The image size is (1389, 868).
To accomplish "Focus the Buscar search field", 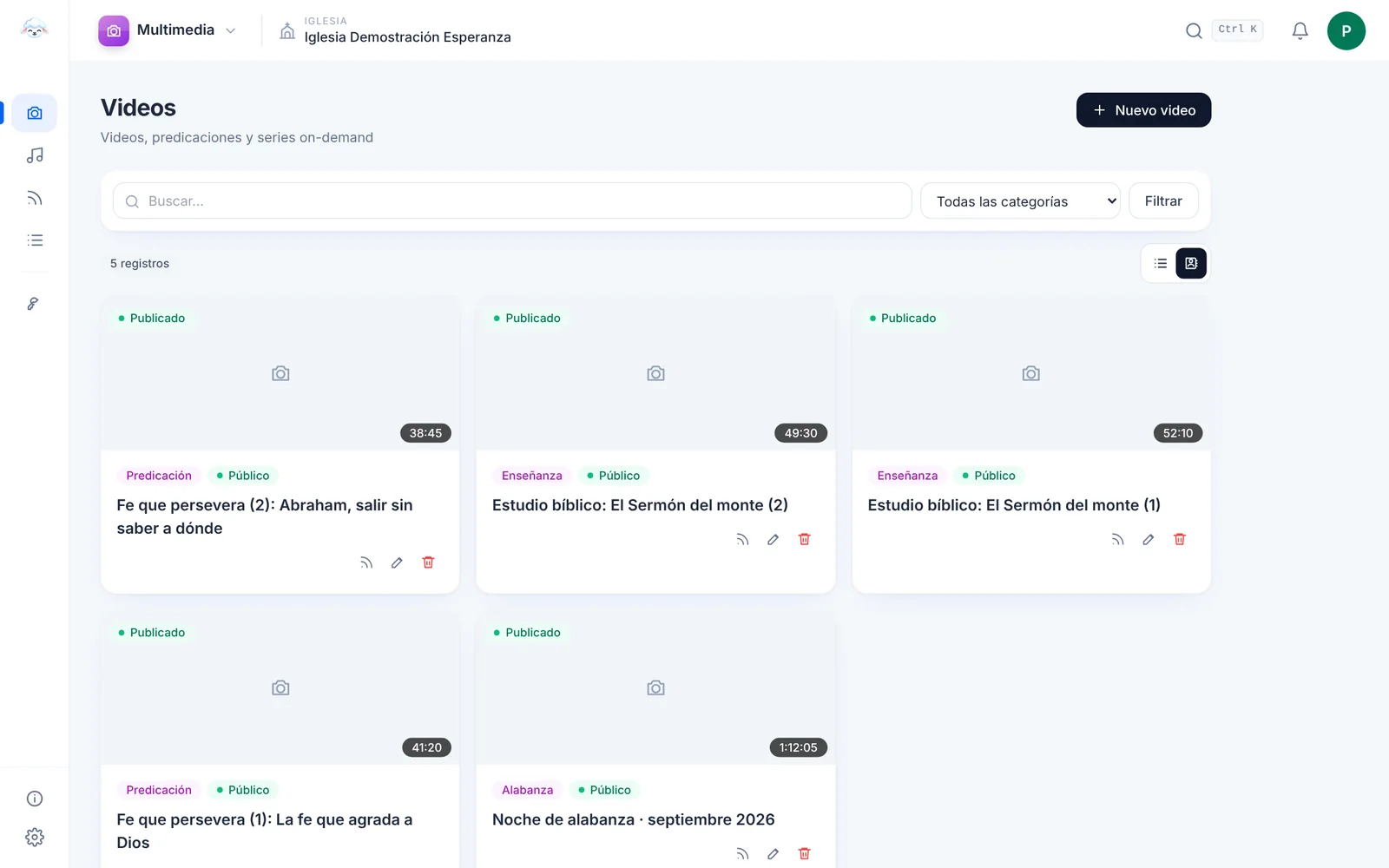I will 512,201.
